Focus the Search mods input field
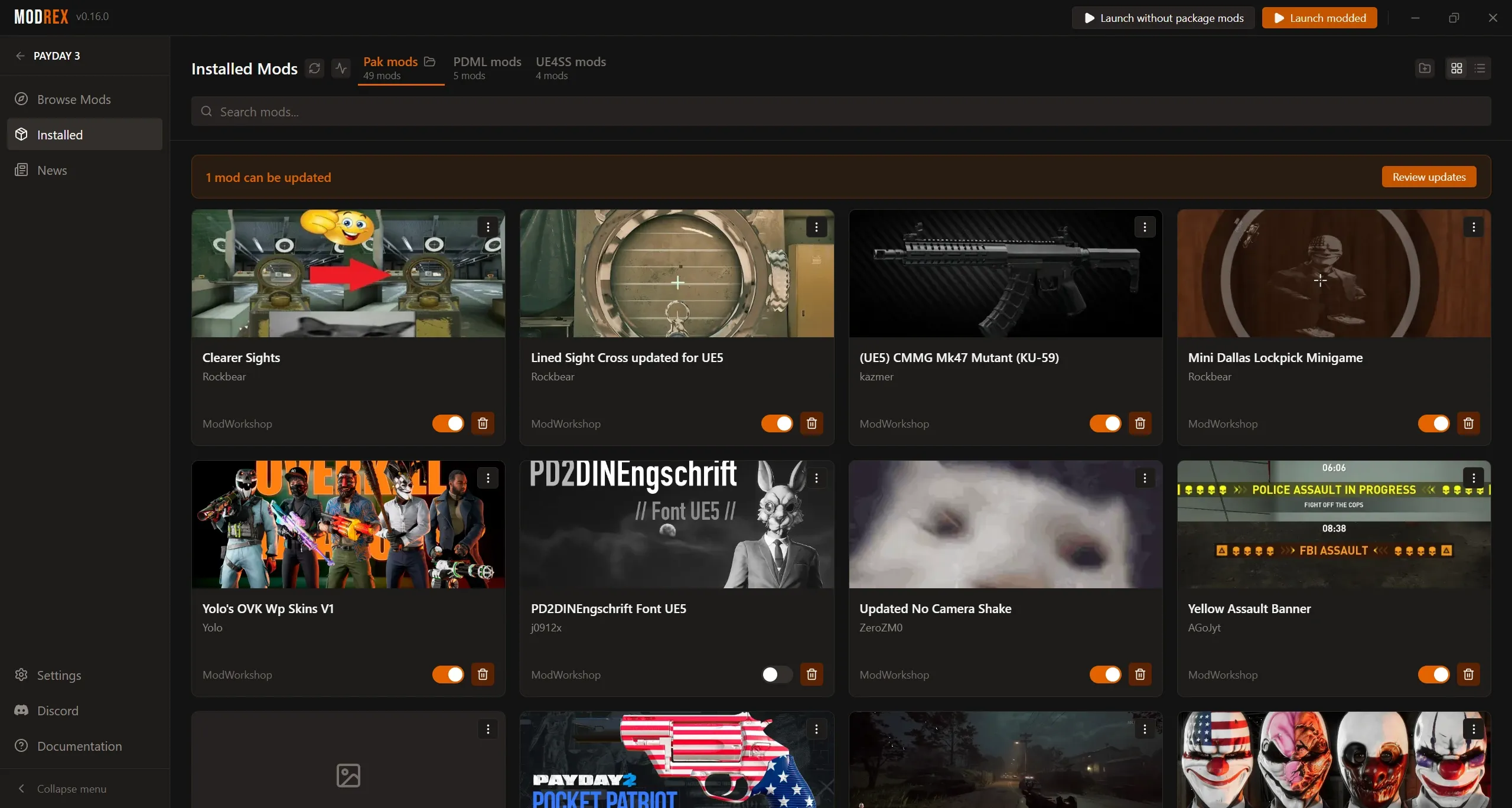Screen dimensions: 1512x808 click(841, 112)
